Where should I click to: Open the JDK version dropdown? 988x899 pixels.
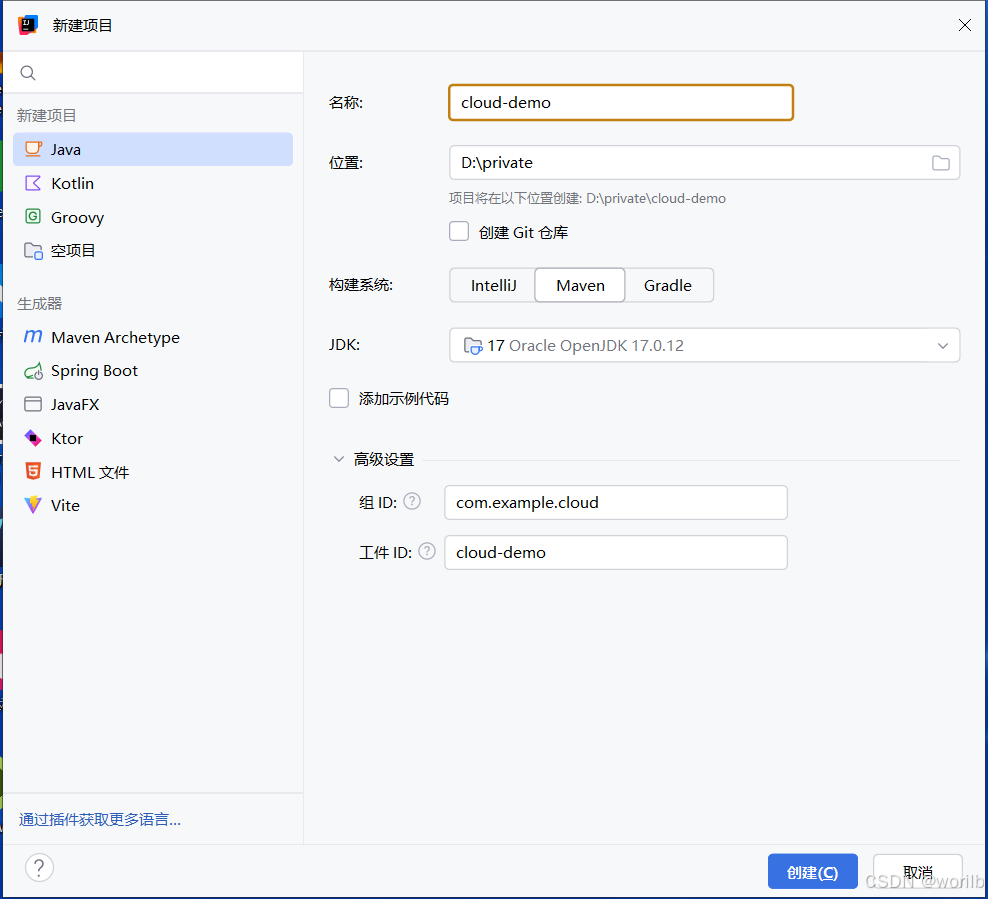(x=704, y=345)
